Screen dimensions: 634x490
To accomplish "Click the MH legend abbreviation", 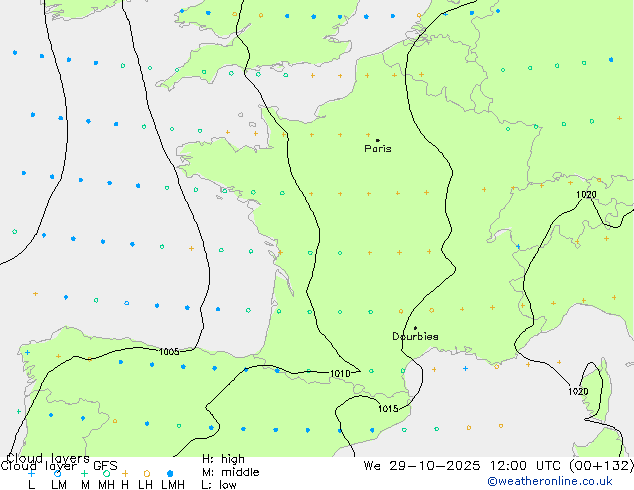I will point(106,485).
